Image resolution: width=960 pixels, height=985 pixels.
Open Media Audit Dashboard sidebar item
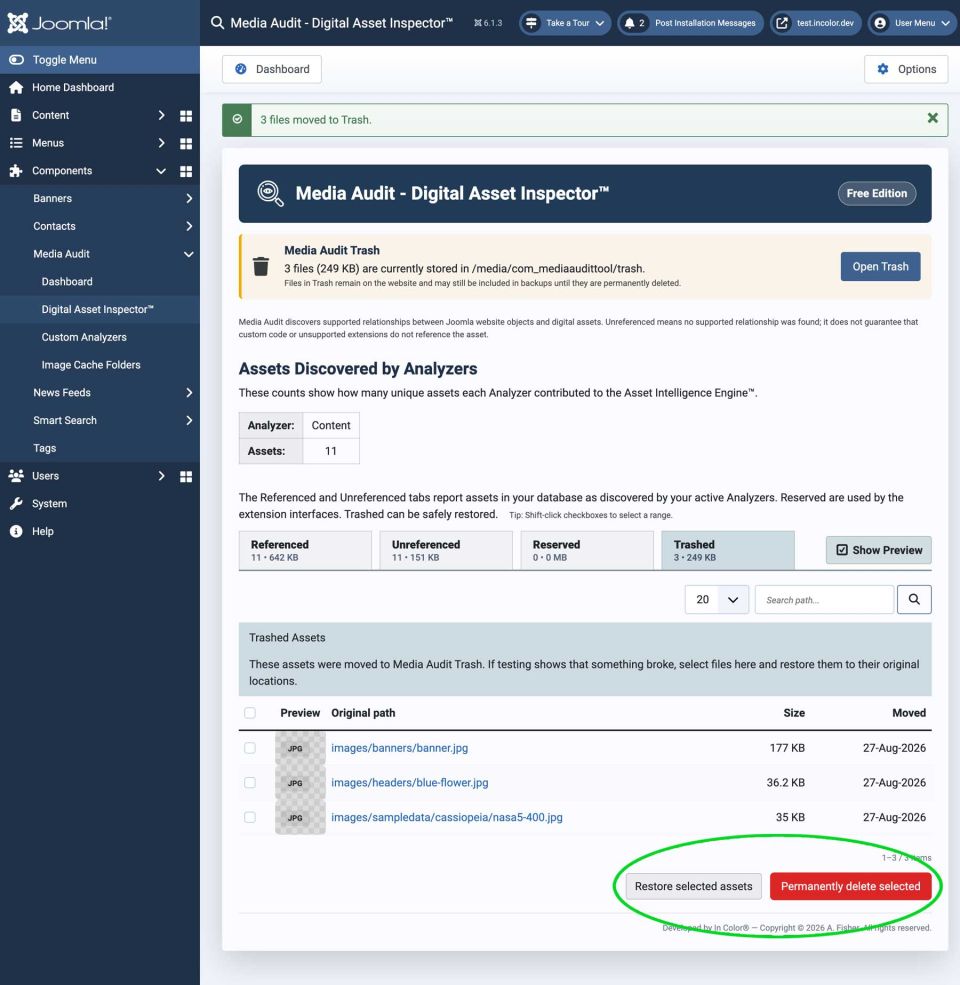click(x=67, y=281)
